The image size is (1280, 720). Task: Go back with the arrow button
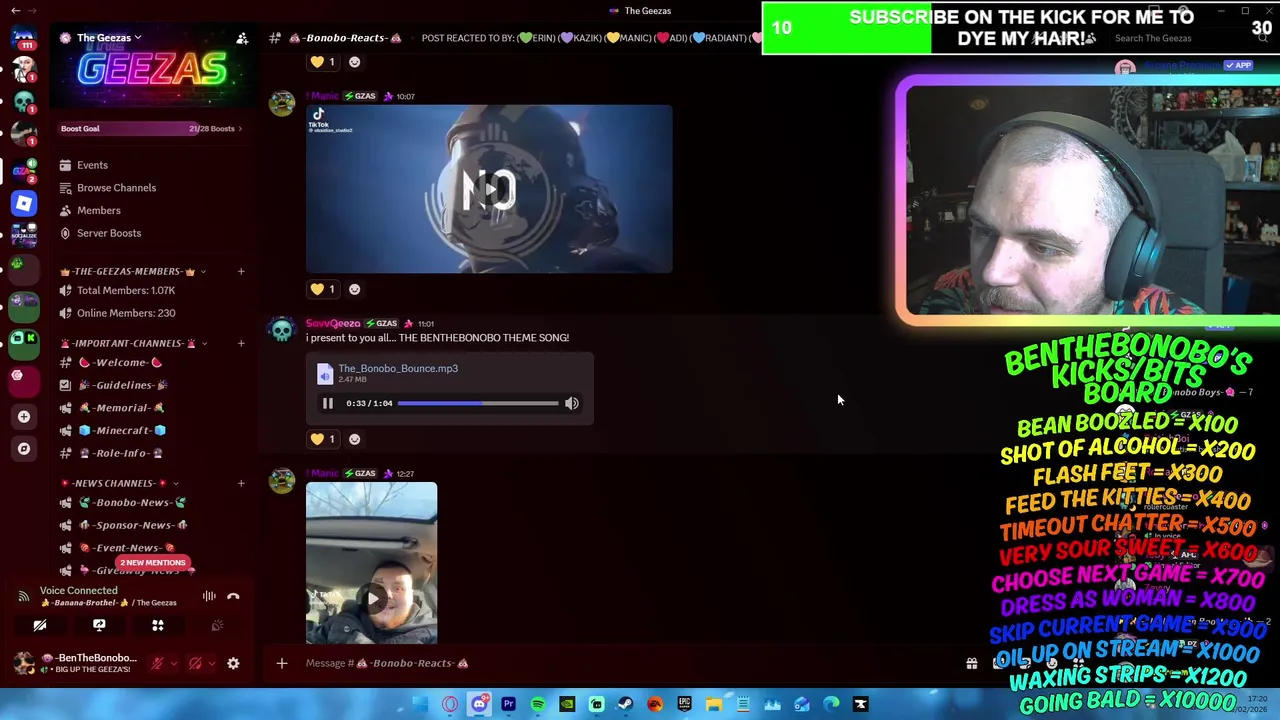pos(15,10)
